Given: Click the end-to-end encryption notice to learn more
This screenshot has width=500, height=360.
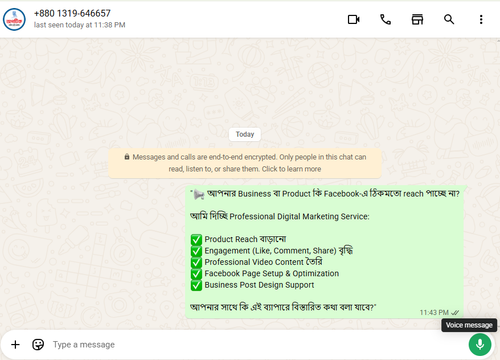Looking at the screenshot, I should [245, 163].
